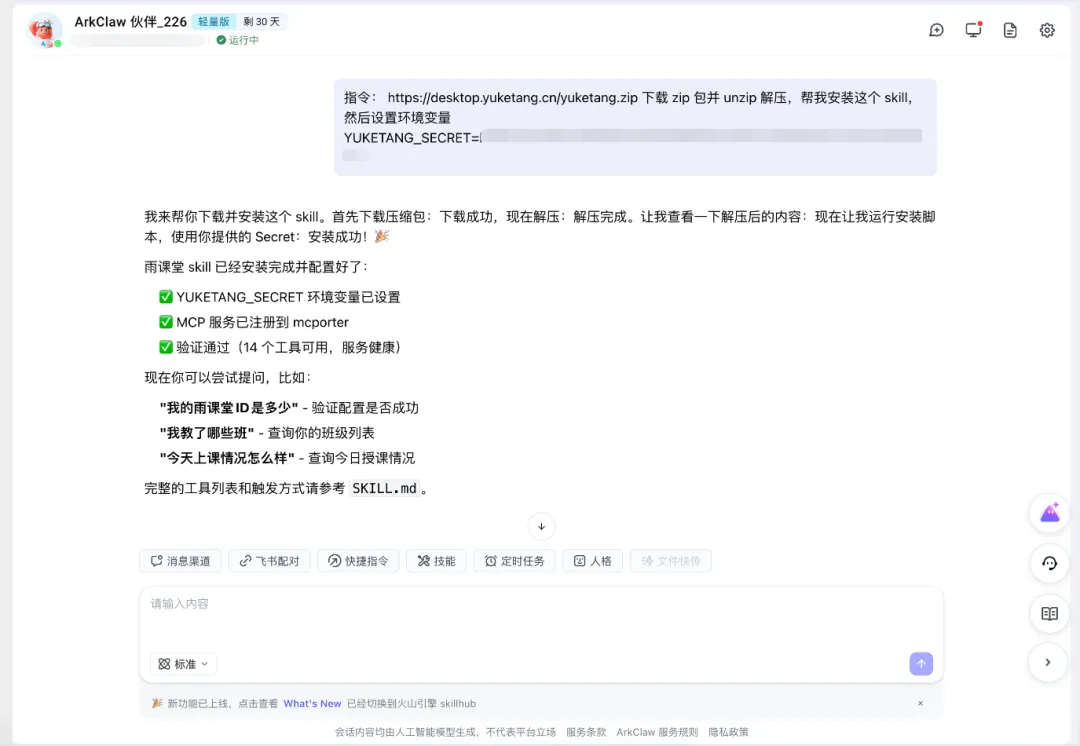Click the 文件快传 file transfer button
The height and width of the screenshot is (746, 1080).
click(x=671, y=561)
